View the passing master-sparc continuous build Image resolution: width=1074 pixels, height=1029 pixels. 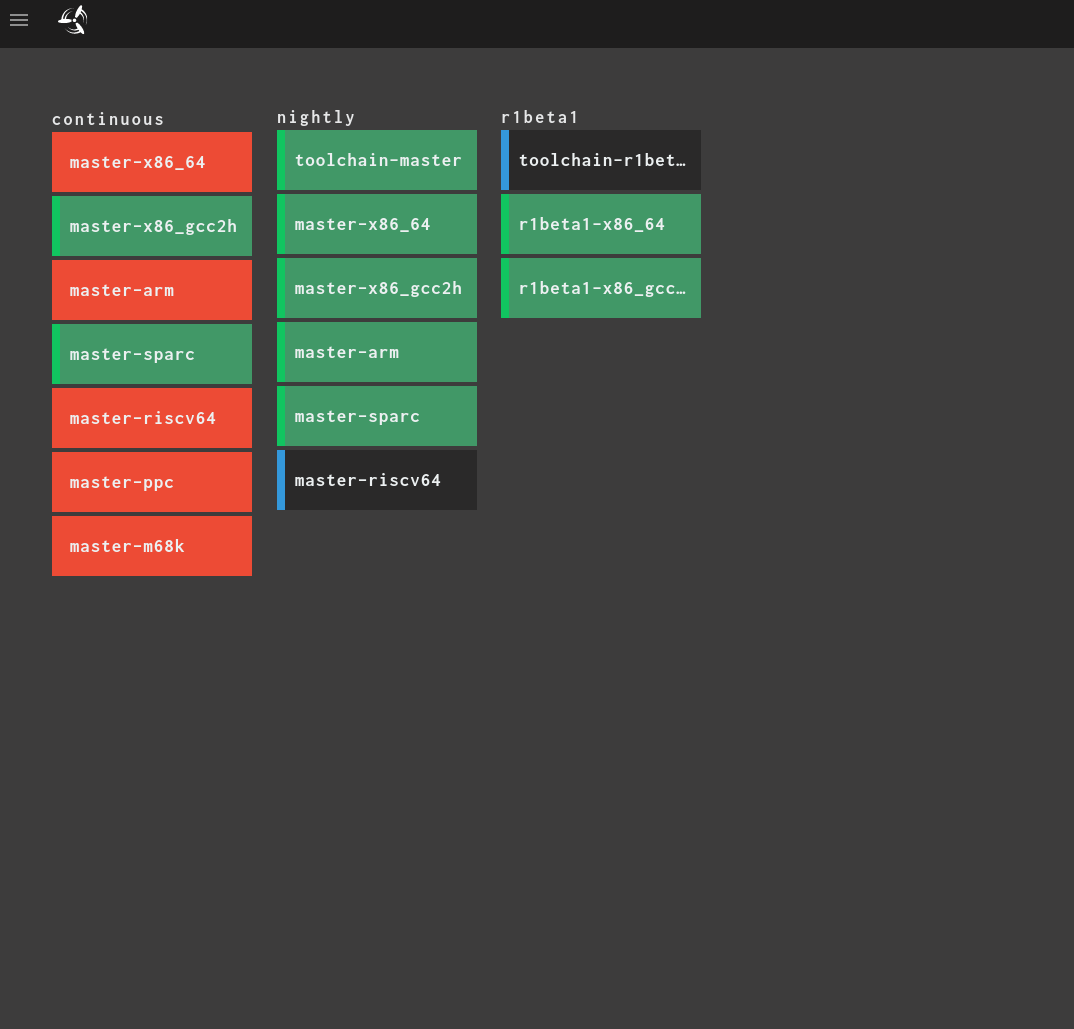[x=151, y=354]
